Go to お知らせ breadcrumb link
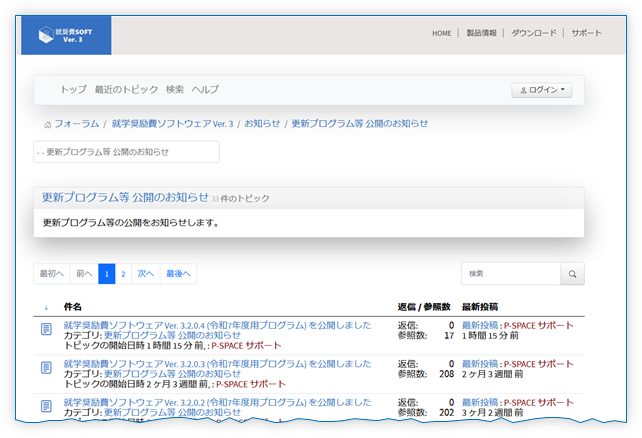The height and width of the screenshot is (438, 642). coord(262,124)
